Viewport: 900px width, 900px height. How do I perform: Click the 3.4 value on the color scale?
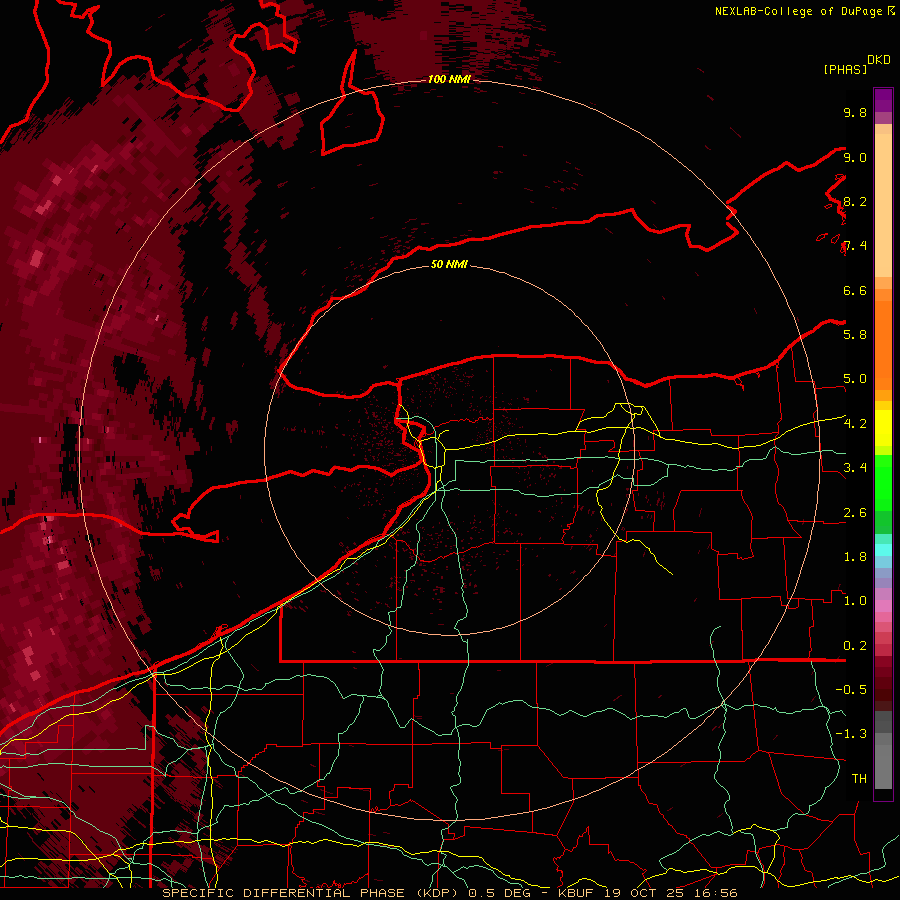pyautogui.click(x=855, y=467)
